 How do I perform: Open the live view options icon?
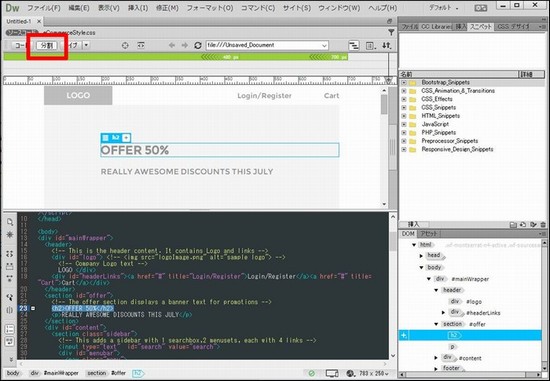pyautogui.click(x=370, y=46)
